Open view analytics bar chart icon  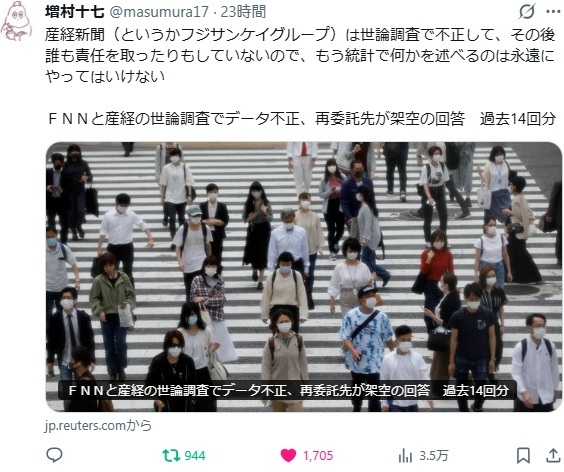pos(405,456)
